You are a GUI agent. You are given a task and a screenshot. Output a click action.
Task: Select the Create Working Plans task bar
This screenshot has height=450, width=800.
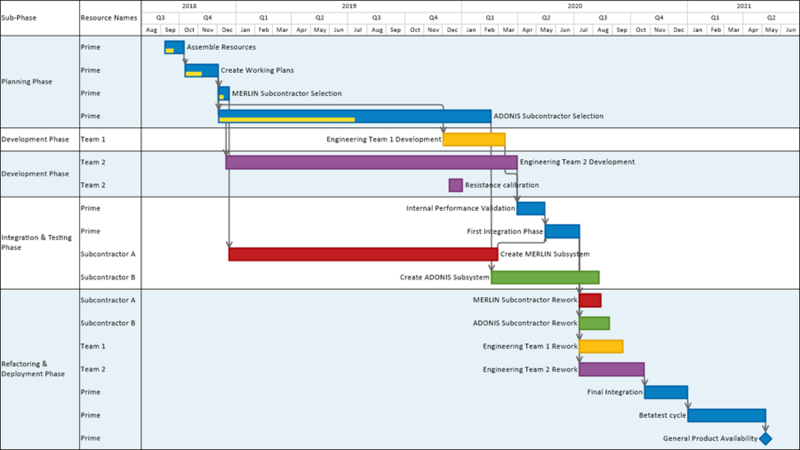point(202,70)
